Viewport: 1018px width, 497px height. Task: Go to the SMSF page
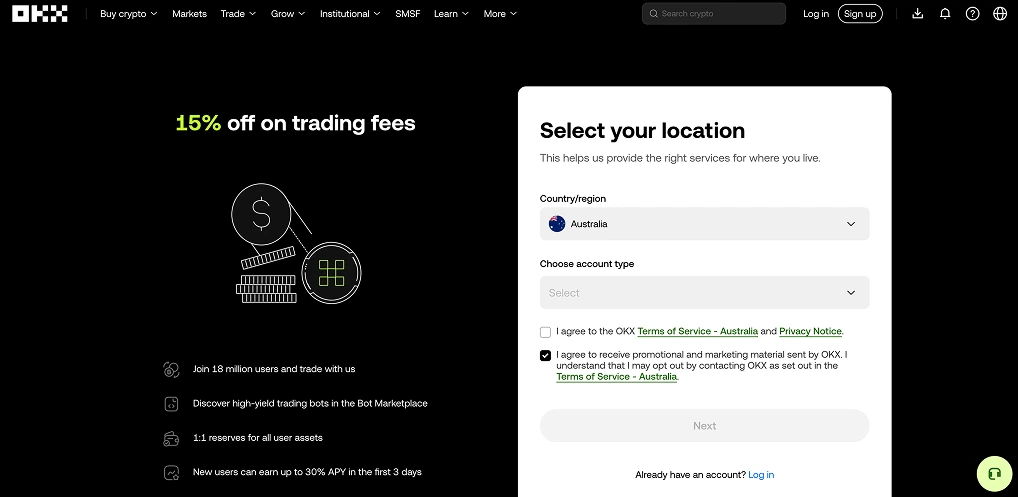(408, 14)
